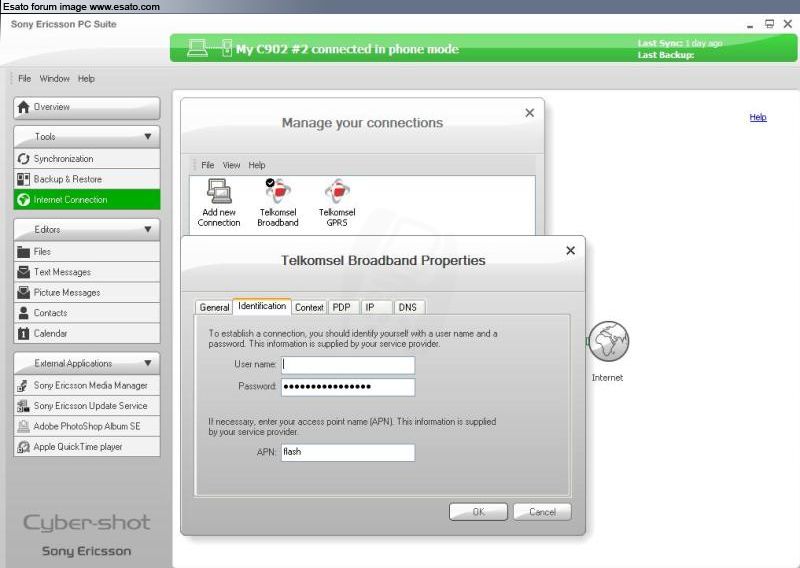
Task: Click the computer-phone connection status icon
Action: 210,48
